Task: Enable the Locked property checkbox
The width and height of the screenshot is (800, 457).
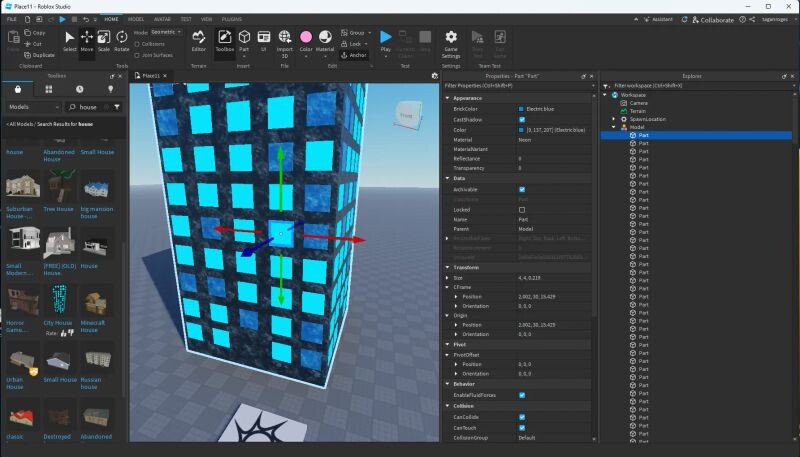Action: pyautogui.click(x=522, y=209)
